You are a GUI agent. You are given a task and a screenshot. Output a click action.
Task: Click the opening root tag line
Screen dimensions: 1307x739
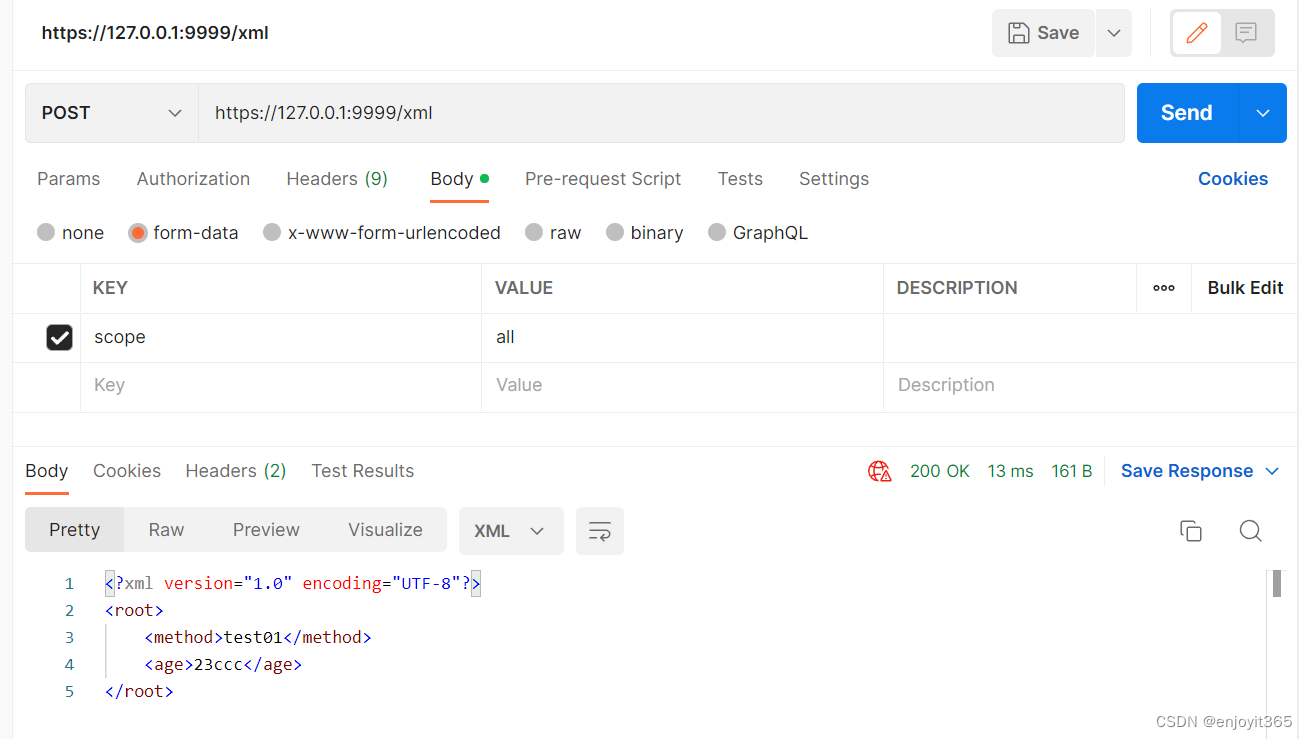[134, 610]
